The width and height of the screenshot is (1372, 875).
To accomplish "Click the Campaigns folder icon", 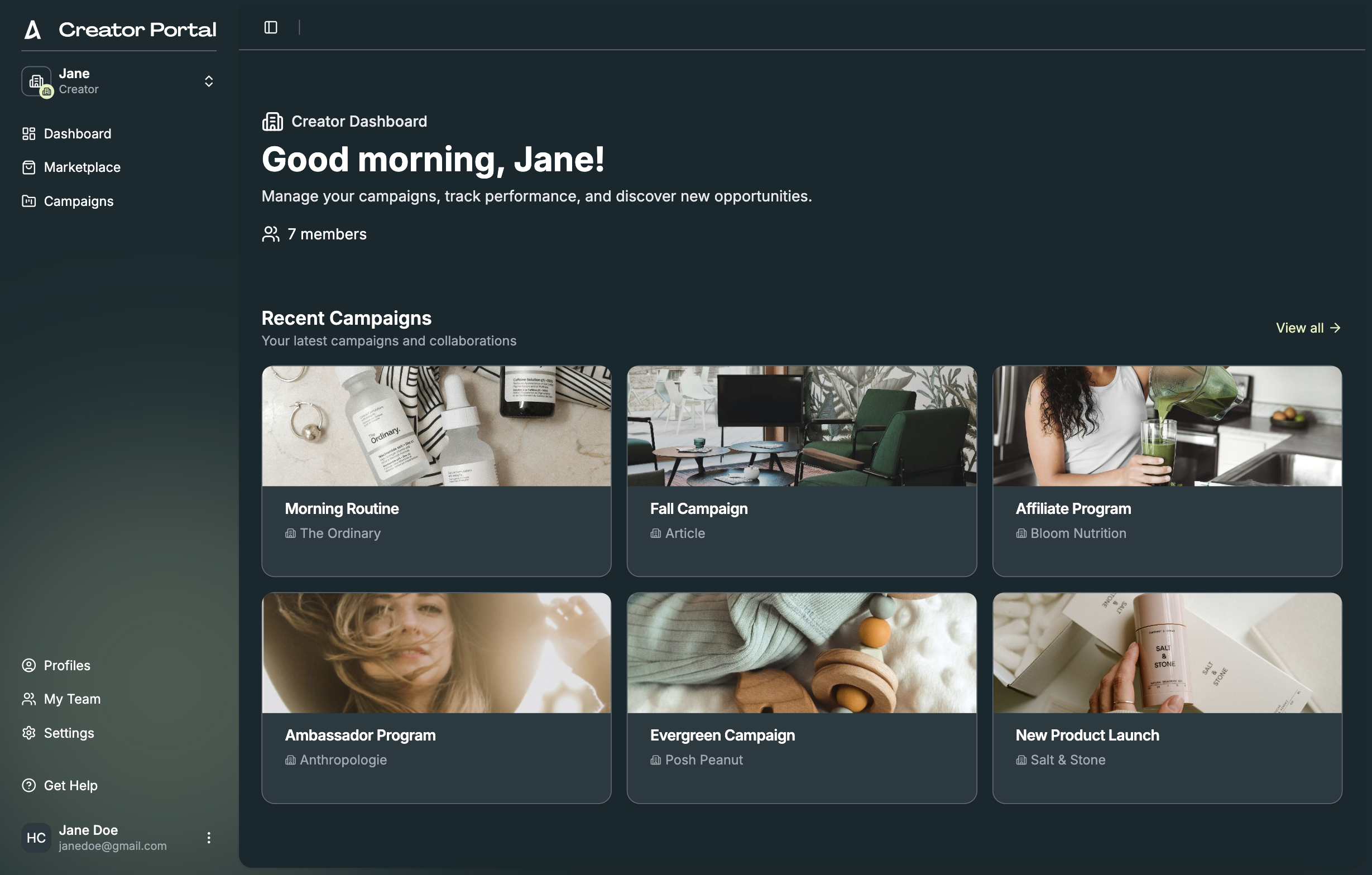I will (28, 201).
